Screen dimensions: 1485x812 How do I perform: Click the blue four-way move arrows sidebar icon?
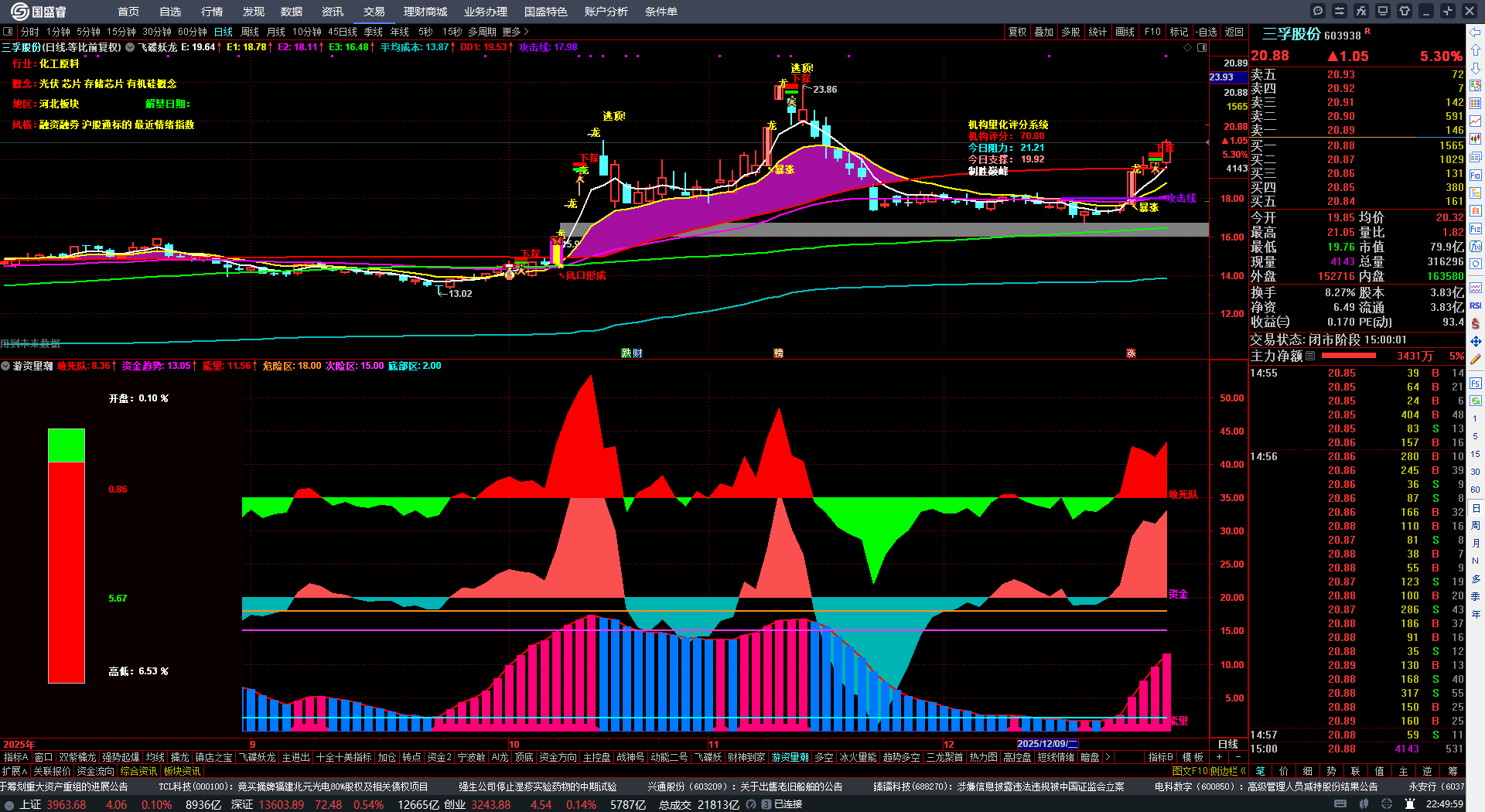click(1476, 341)
